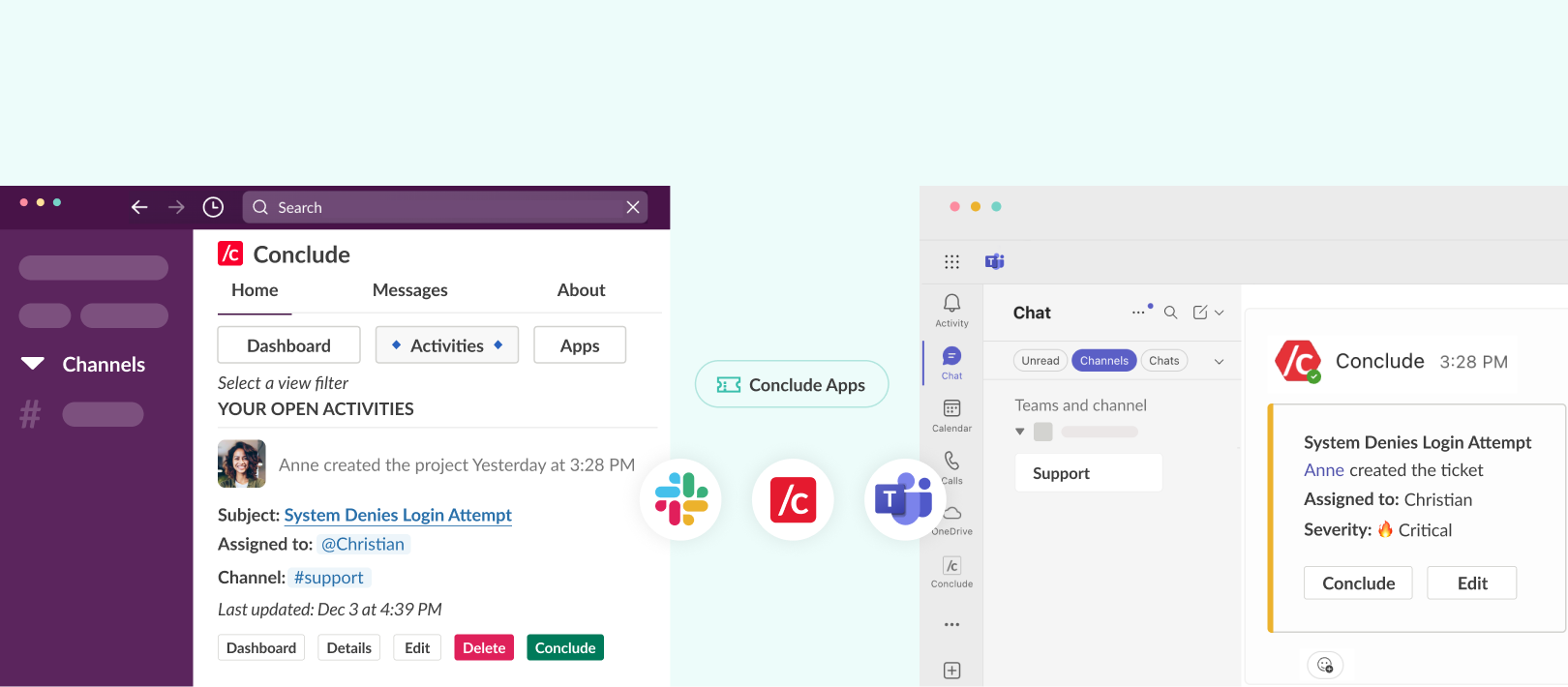
Task: Open System Denies Login Attempt link
Action: (x=398, y=515)
